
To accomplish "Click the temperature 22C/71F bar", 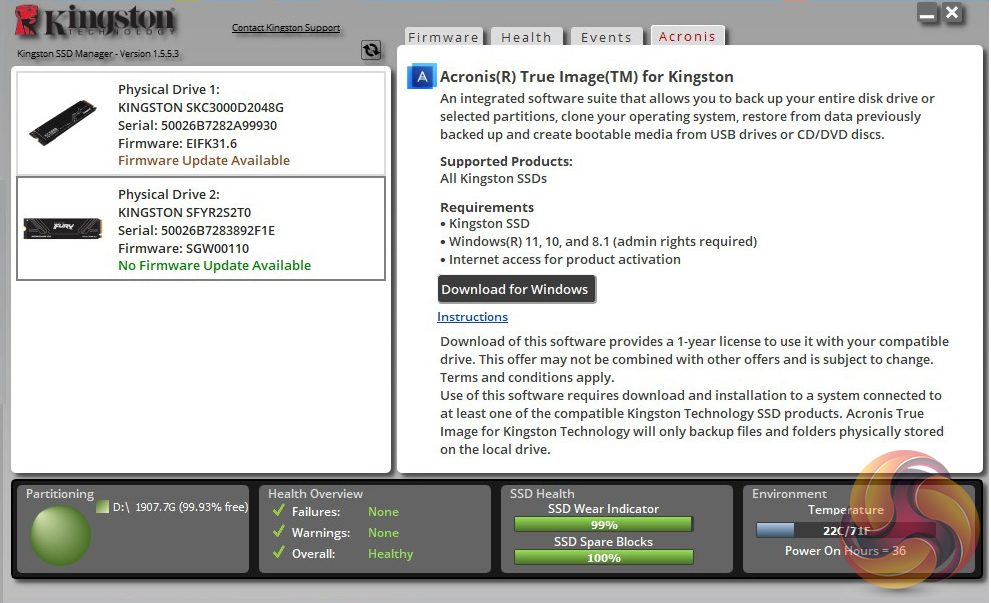I will pyautogui.click(x=846, y=530).
